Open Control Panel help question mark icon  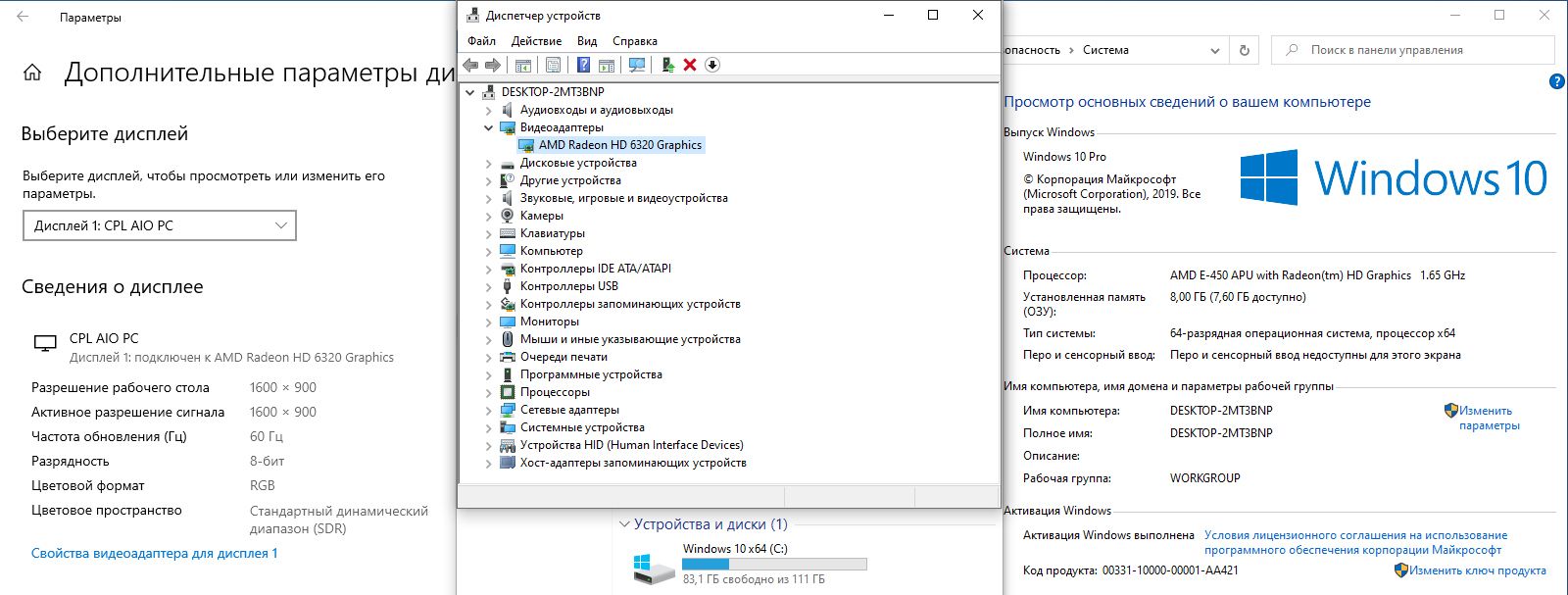tap(1556, 81)
